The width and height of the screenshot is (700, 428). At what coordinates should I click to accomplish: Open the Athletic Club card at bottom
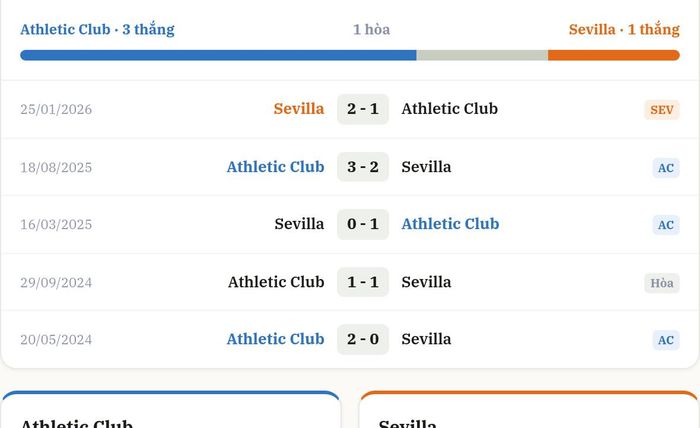pyautogui.click(x=171, y=410)
